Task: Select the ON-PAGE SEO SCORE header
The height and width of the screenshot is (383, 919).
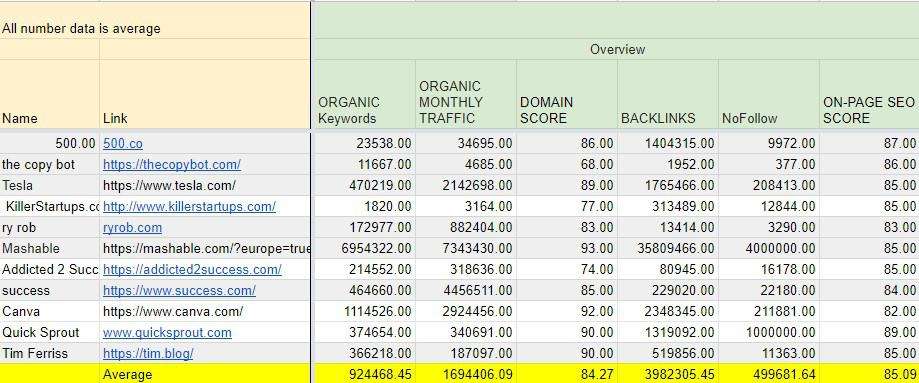Action: click(x=869, y=94)
